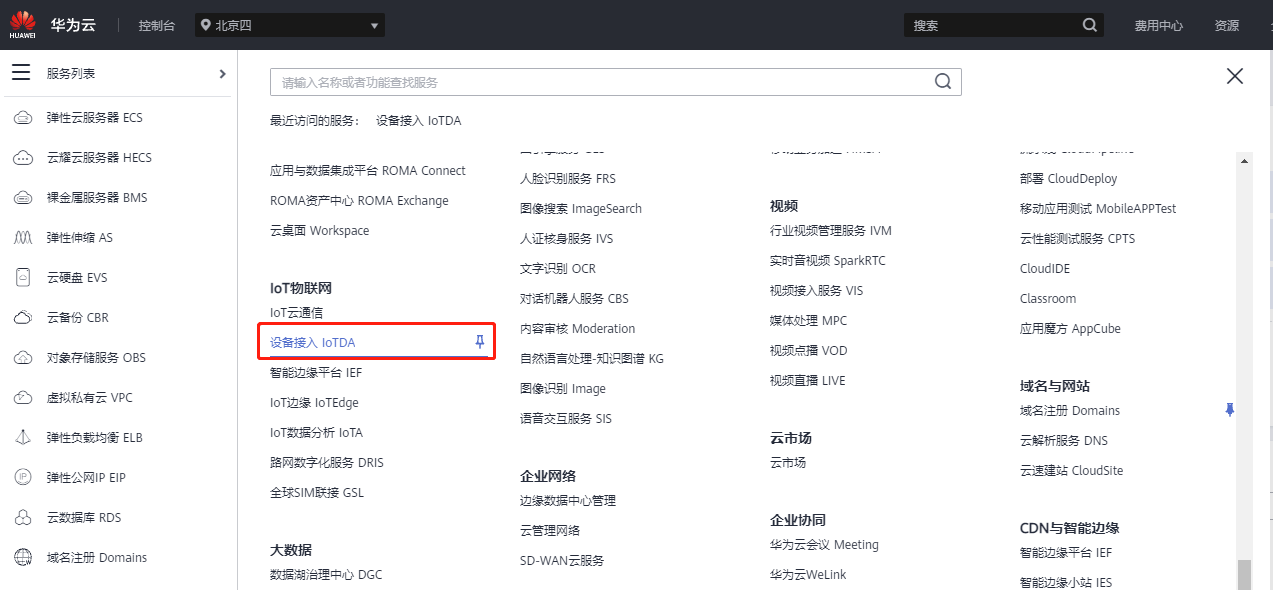Open recently visited 设备接入 IoTDA link
Viewport: 1273px width, 590px height.
tap(418, 120)
